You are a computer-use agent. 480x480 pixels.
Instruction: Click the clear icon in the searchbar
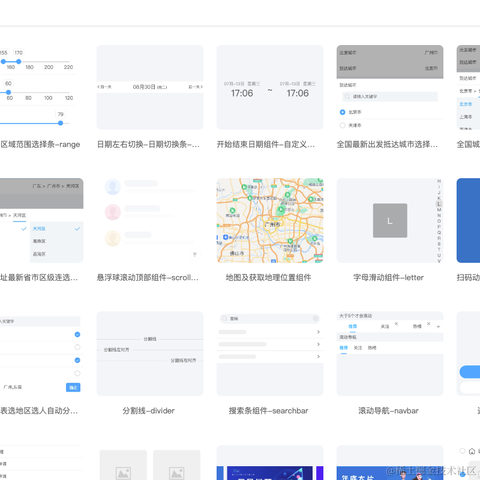[315, 318]
